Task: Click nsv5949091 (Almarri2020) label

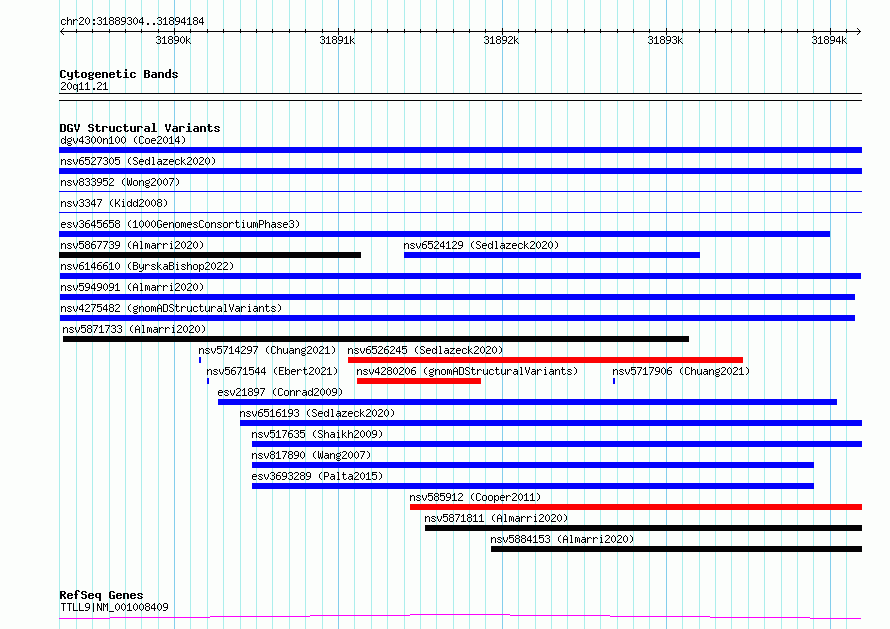Action: tap(132, 287)
